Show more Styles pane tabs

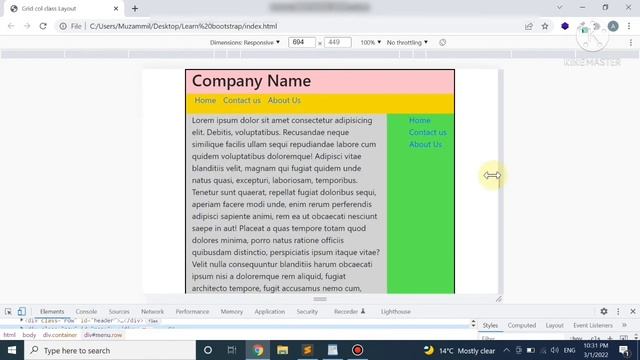pyautogui.click(x=624, y=325)
